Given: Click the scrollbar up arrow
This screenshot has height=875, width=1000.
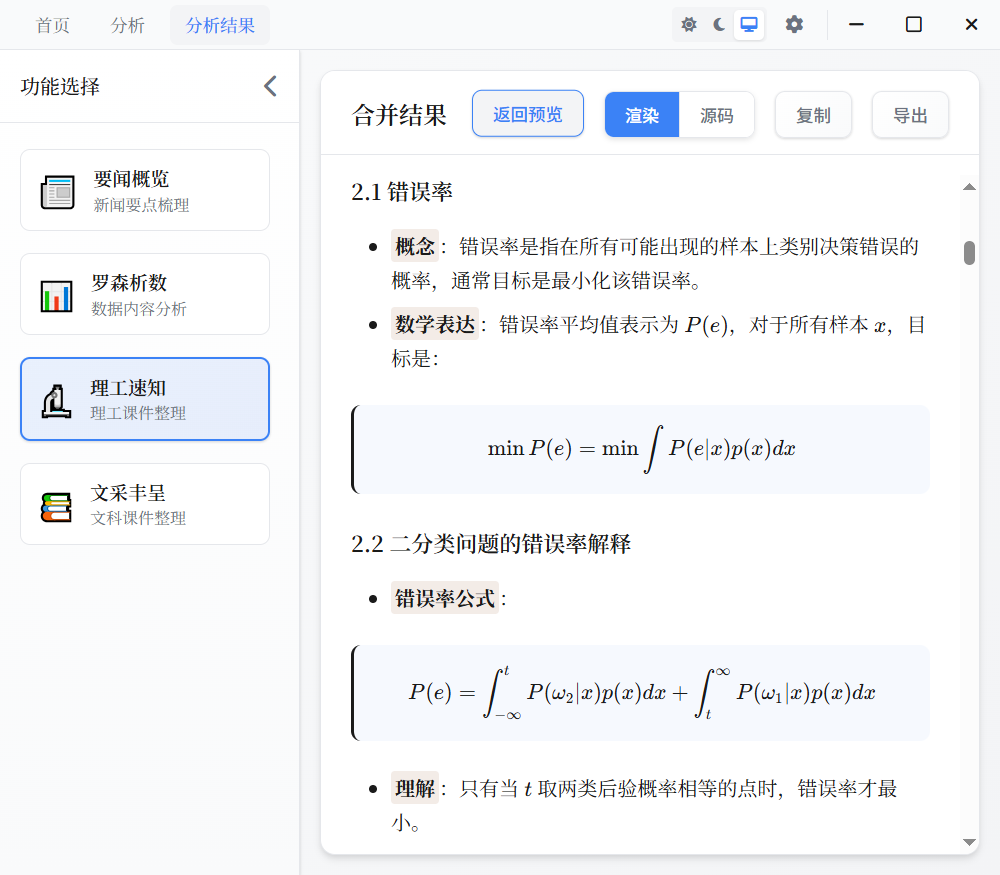Looking at the screenshot, I should tap(968, 186).
